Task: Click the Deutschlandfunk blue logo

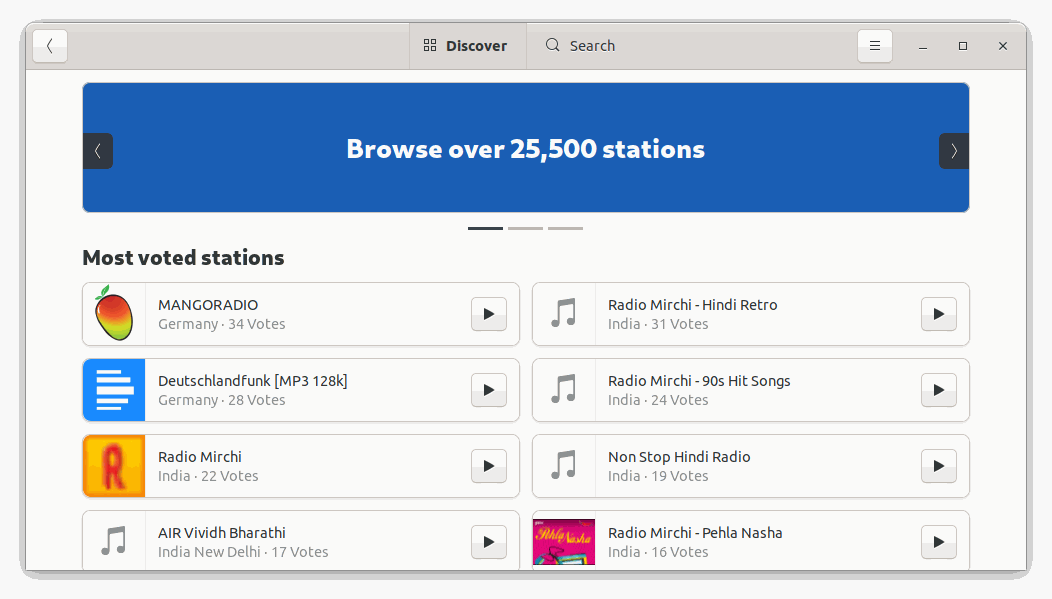Action: pyautogui.click(x=114, y=390)
